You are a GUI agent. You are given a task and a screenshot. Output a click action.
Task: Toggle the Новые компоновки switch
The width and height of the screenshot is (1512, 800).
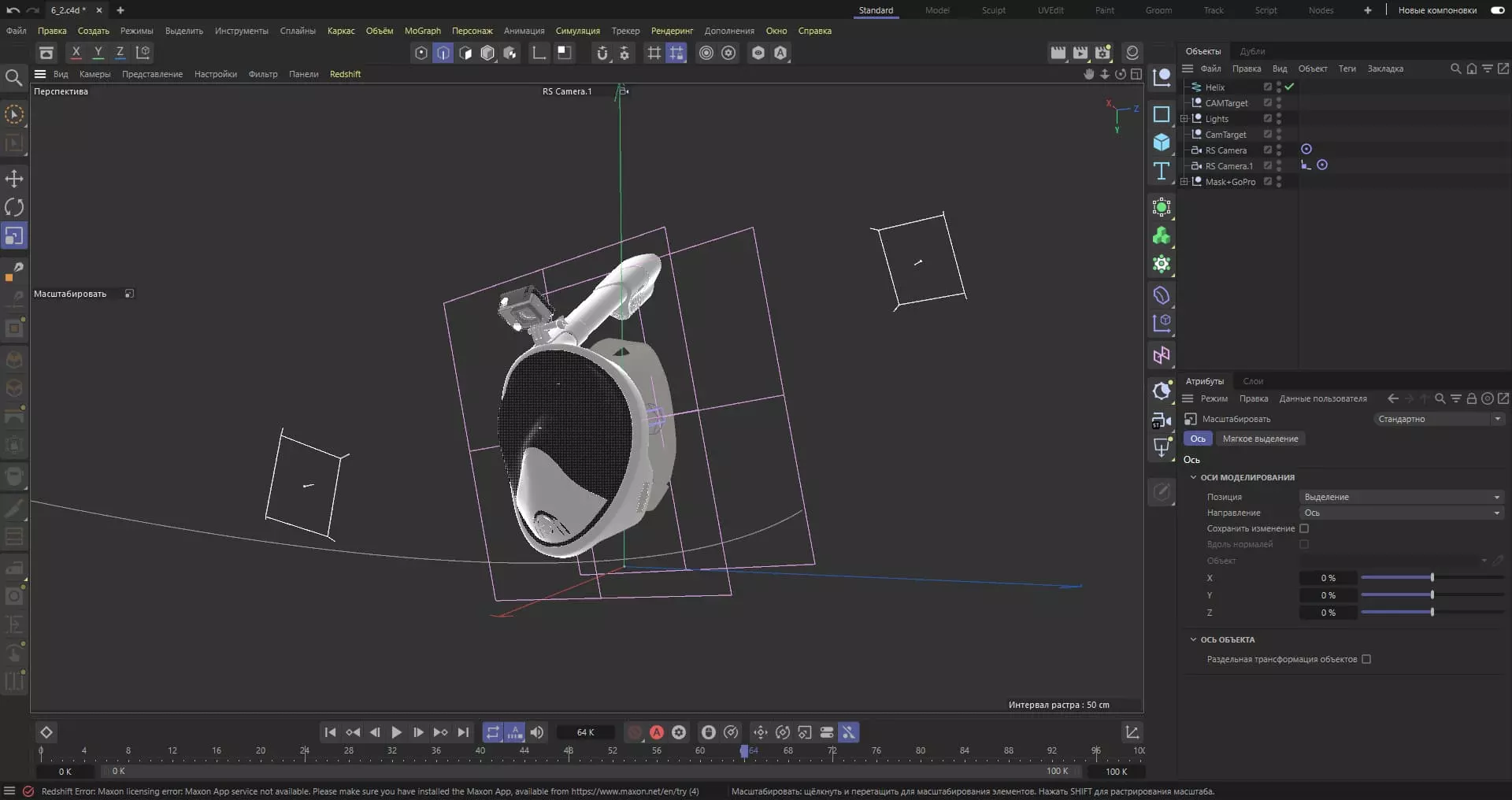click(x=1497, y=10)
